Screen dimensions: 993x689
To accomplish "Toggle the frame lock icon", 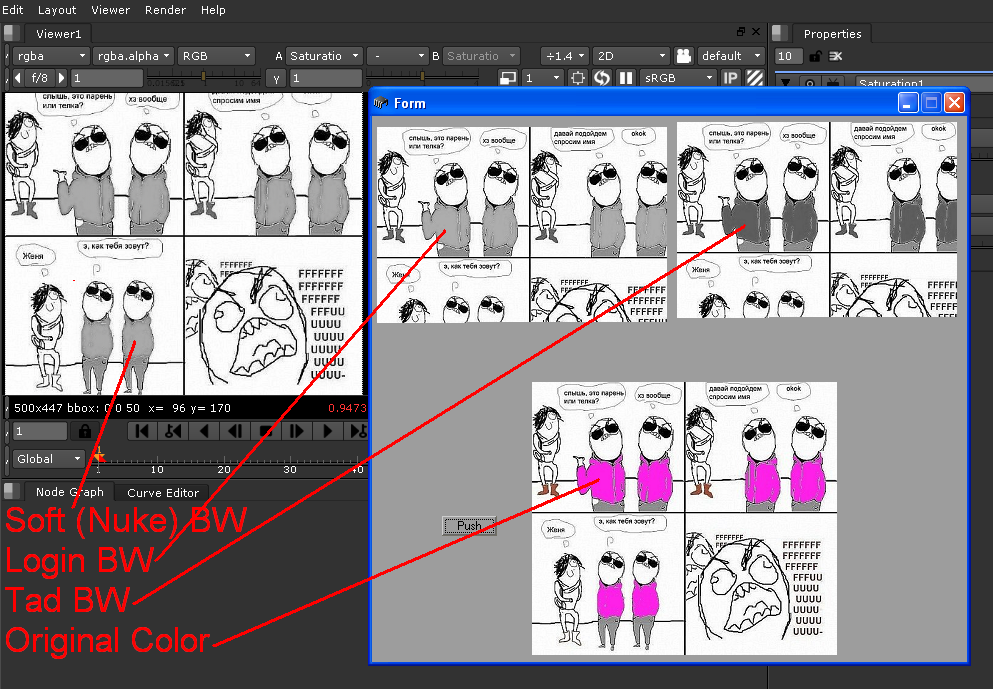I will click(x=85, y=431).
